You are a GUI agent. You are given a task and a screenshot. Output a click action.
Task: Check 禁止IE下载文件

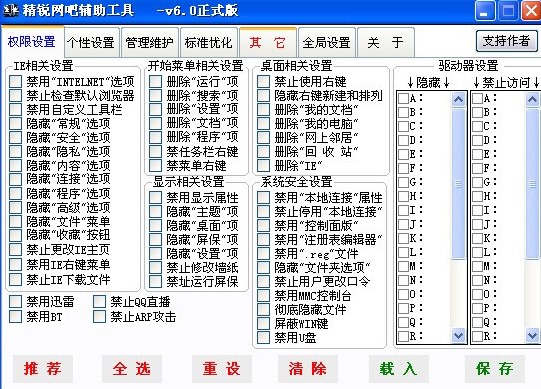(x=16, y=279)
